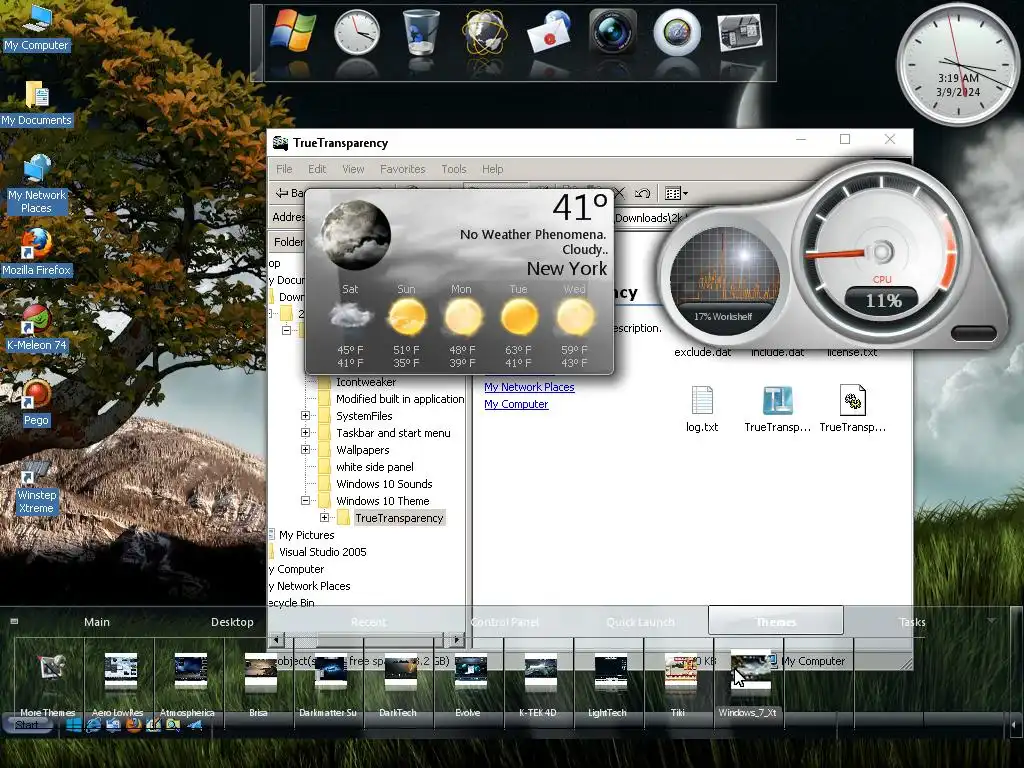Open the Edit menu

pyautogui.click(x=317, y=169)
